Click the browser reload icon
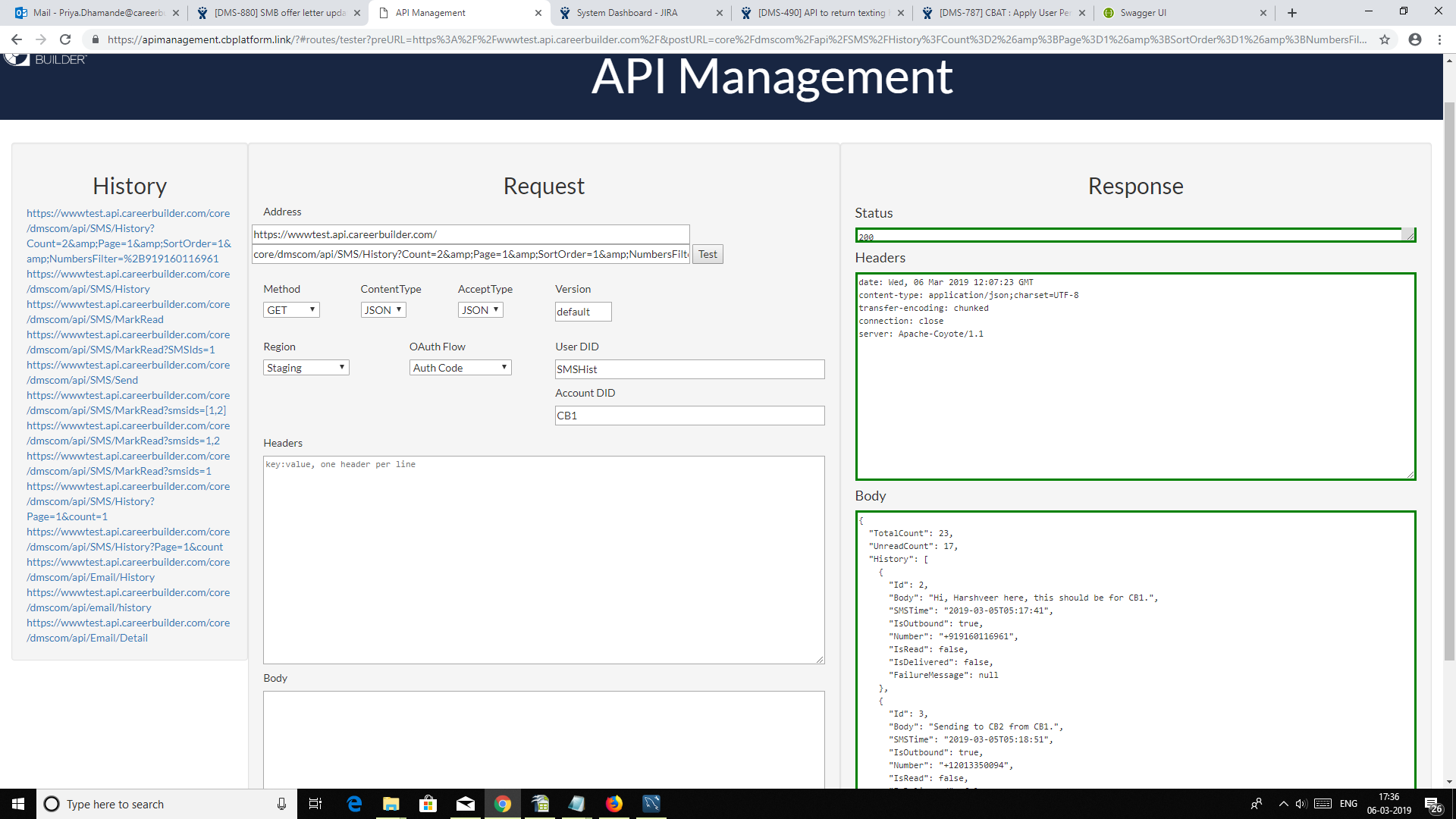Viewport: 1456px width, 819px height. [65, 39]
